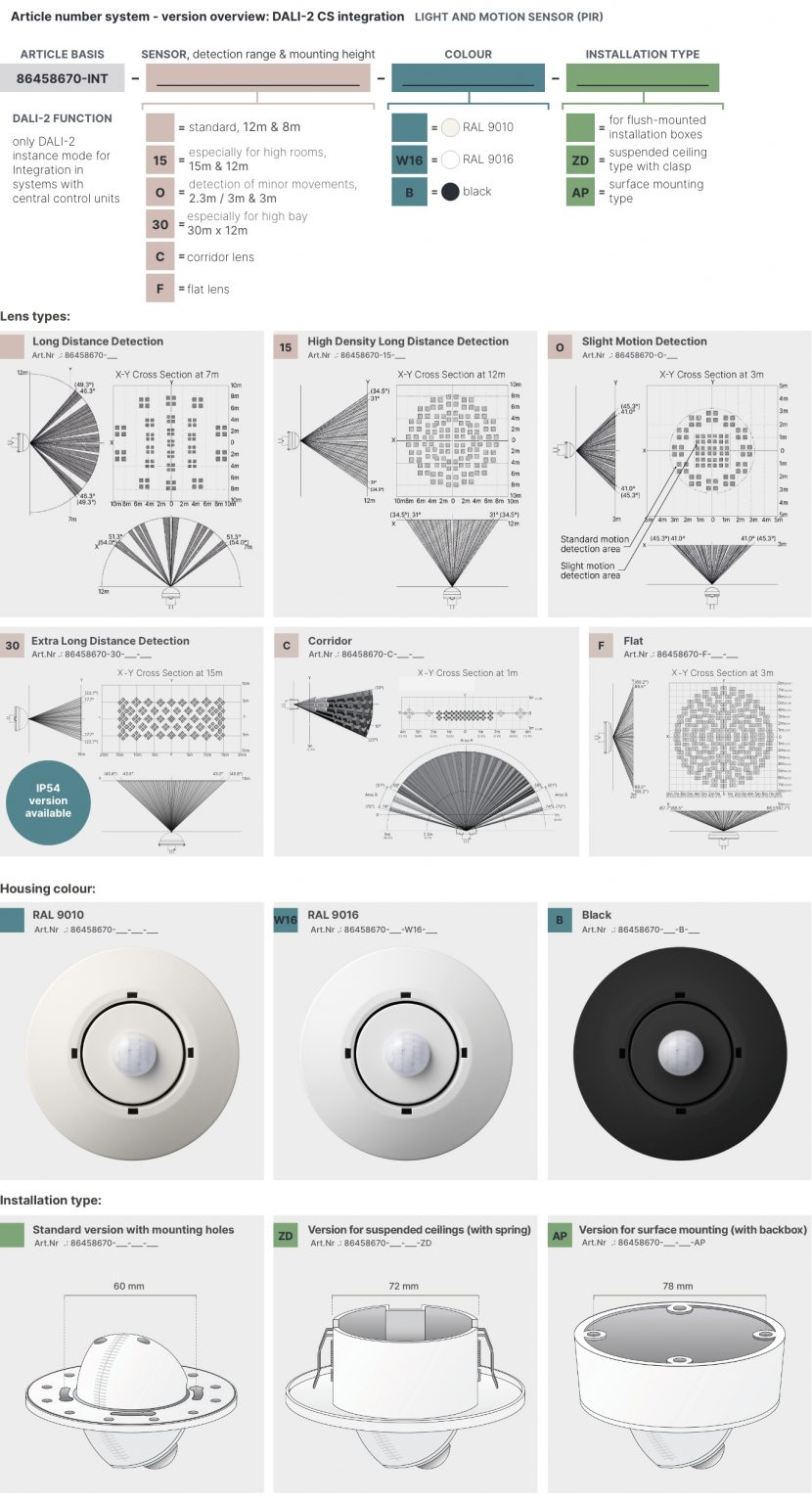
Task: Click the black colour circle swatch
Action: pos(450,192)
